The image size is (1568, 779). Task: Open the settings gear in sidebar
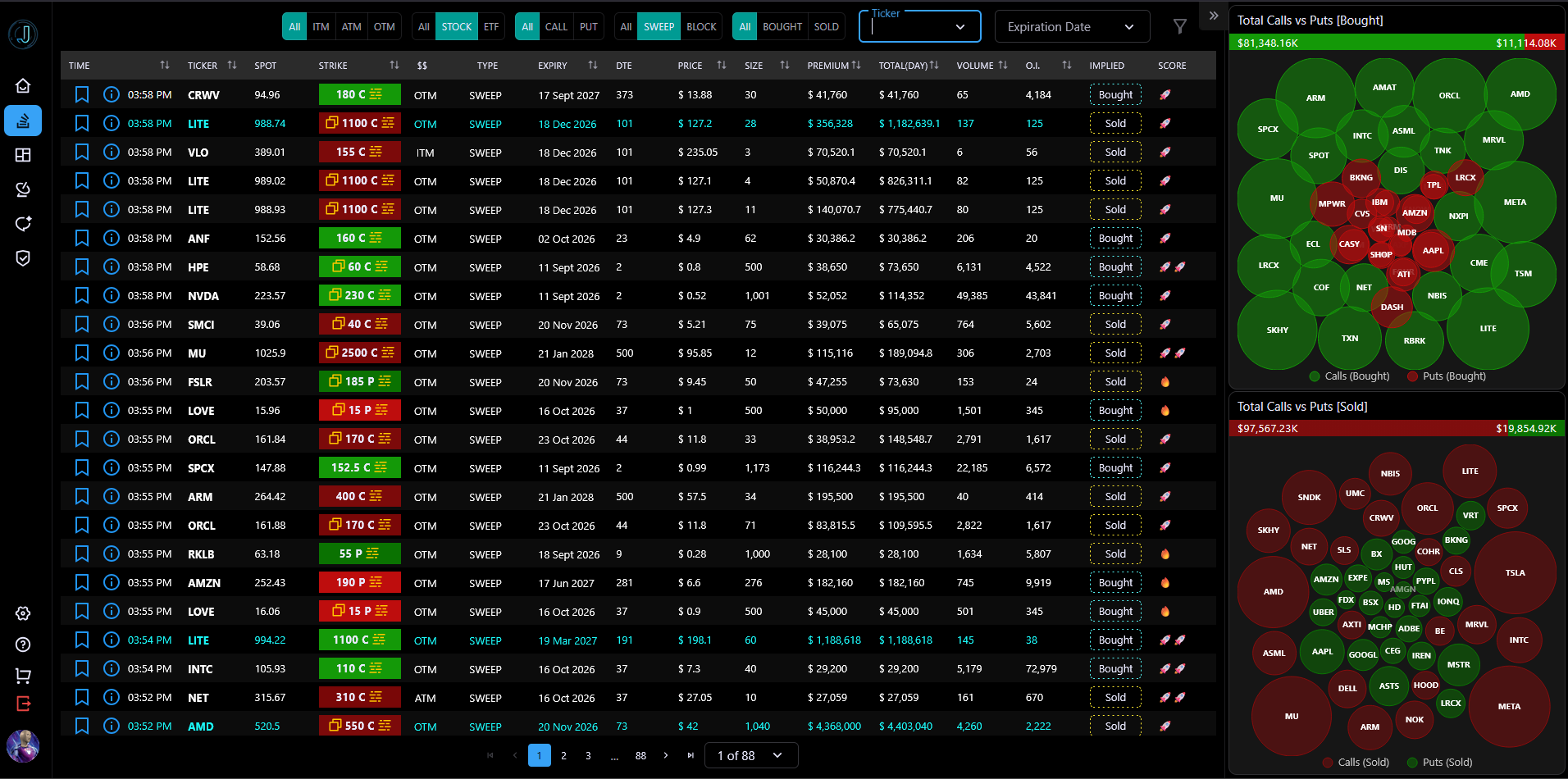pos(23,613)
